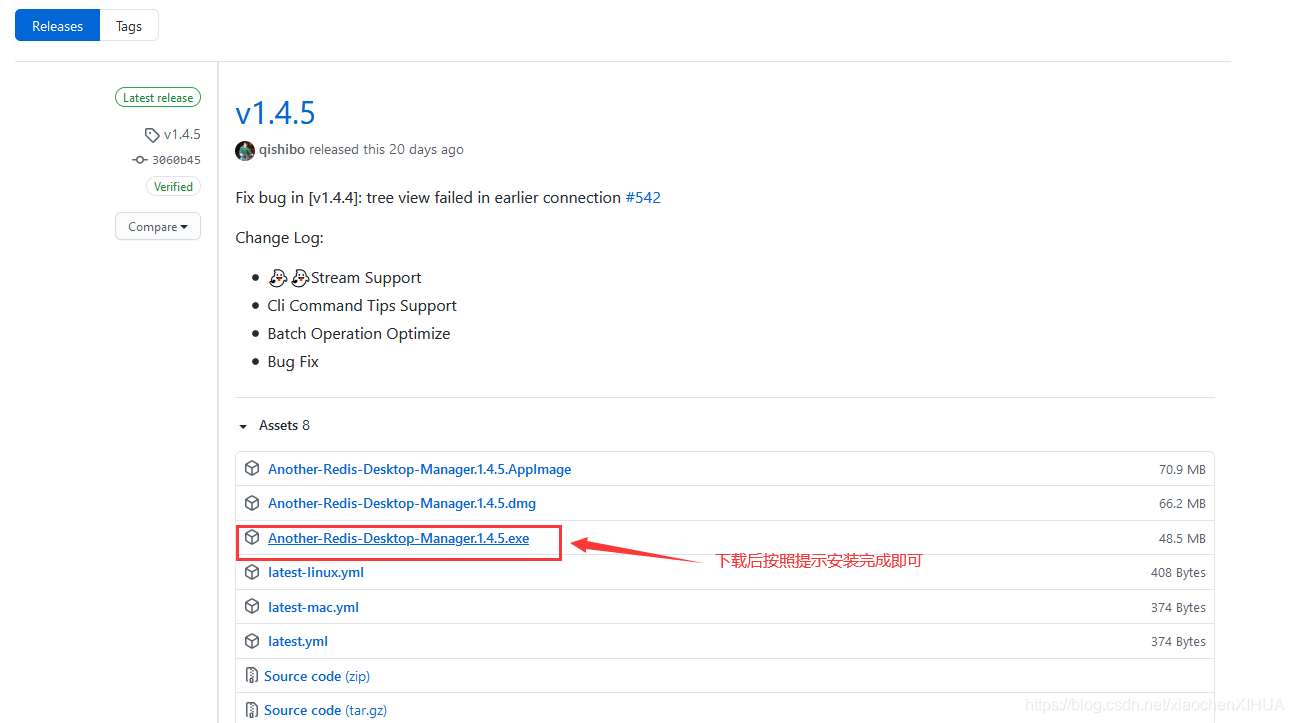Image resolution: width=1294 pixels, height=723 pixels.
Task: Click the 48.5 MB size text
Action: tap(1182, 538)
